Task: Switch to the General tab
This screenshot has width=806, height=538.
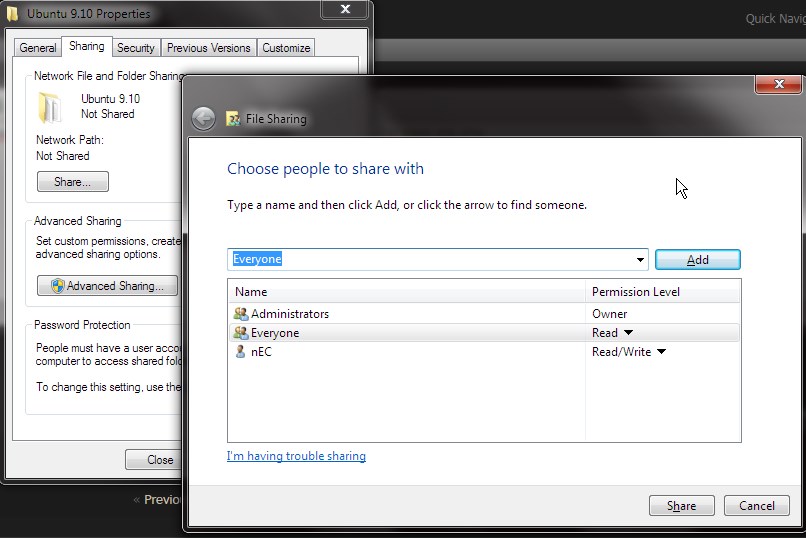Action: click(38, 48)
